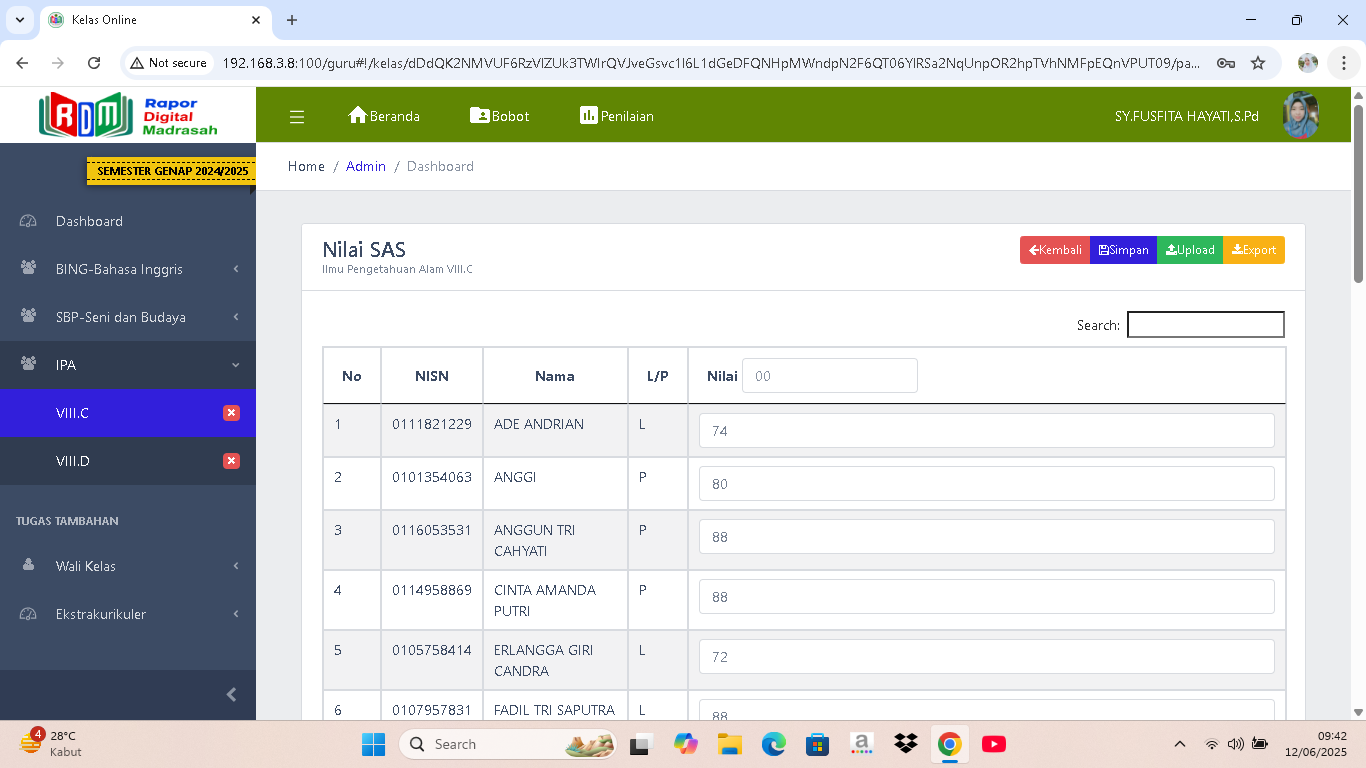Remove VIII.D class with red X
Viewport: 1366px width, 768px height.
231,461
